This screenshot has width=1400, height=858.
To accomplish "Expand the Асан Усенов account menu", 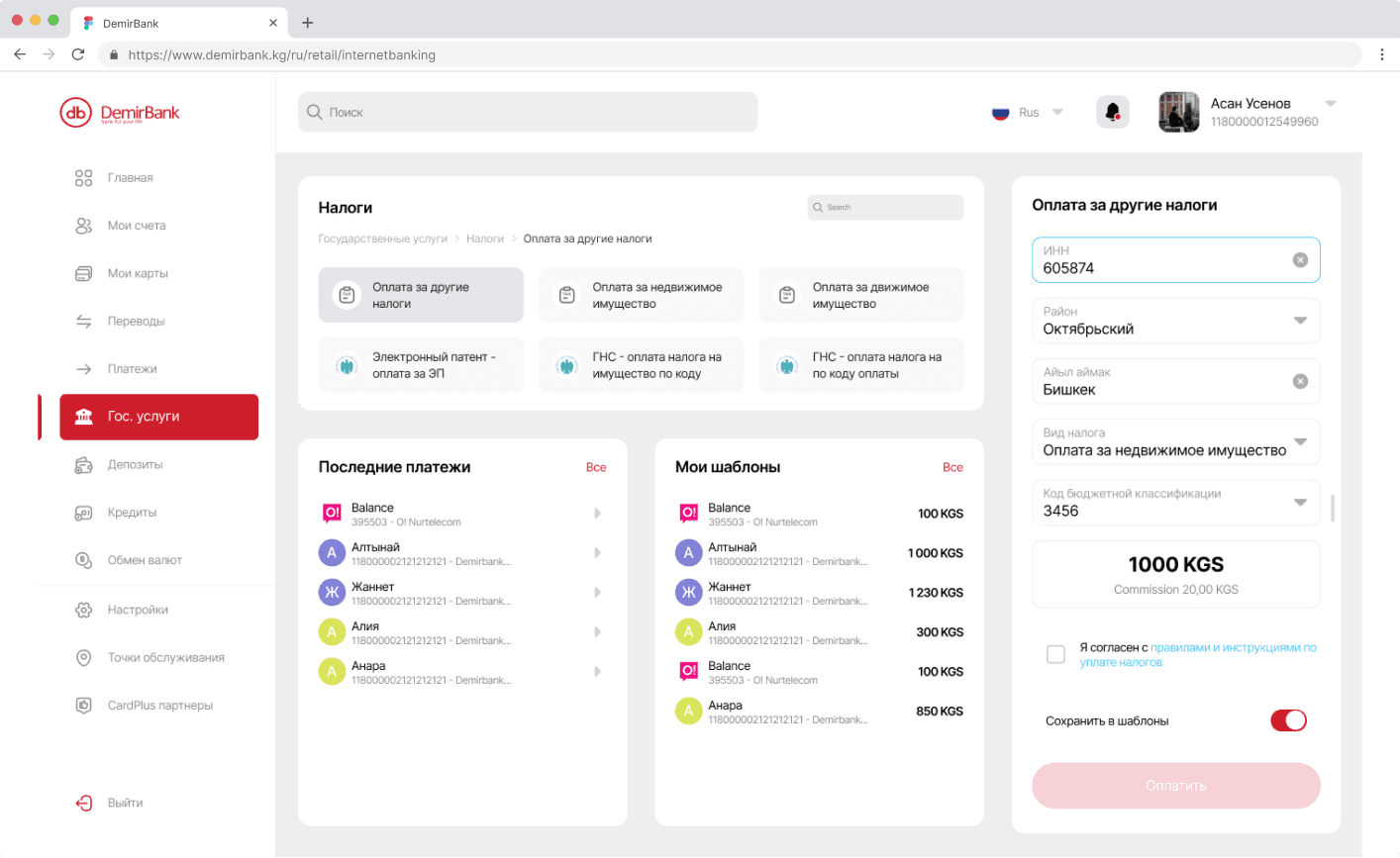I will [x=1331, y=104].
